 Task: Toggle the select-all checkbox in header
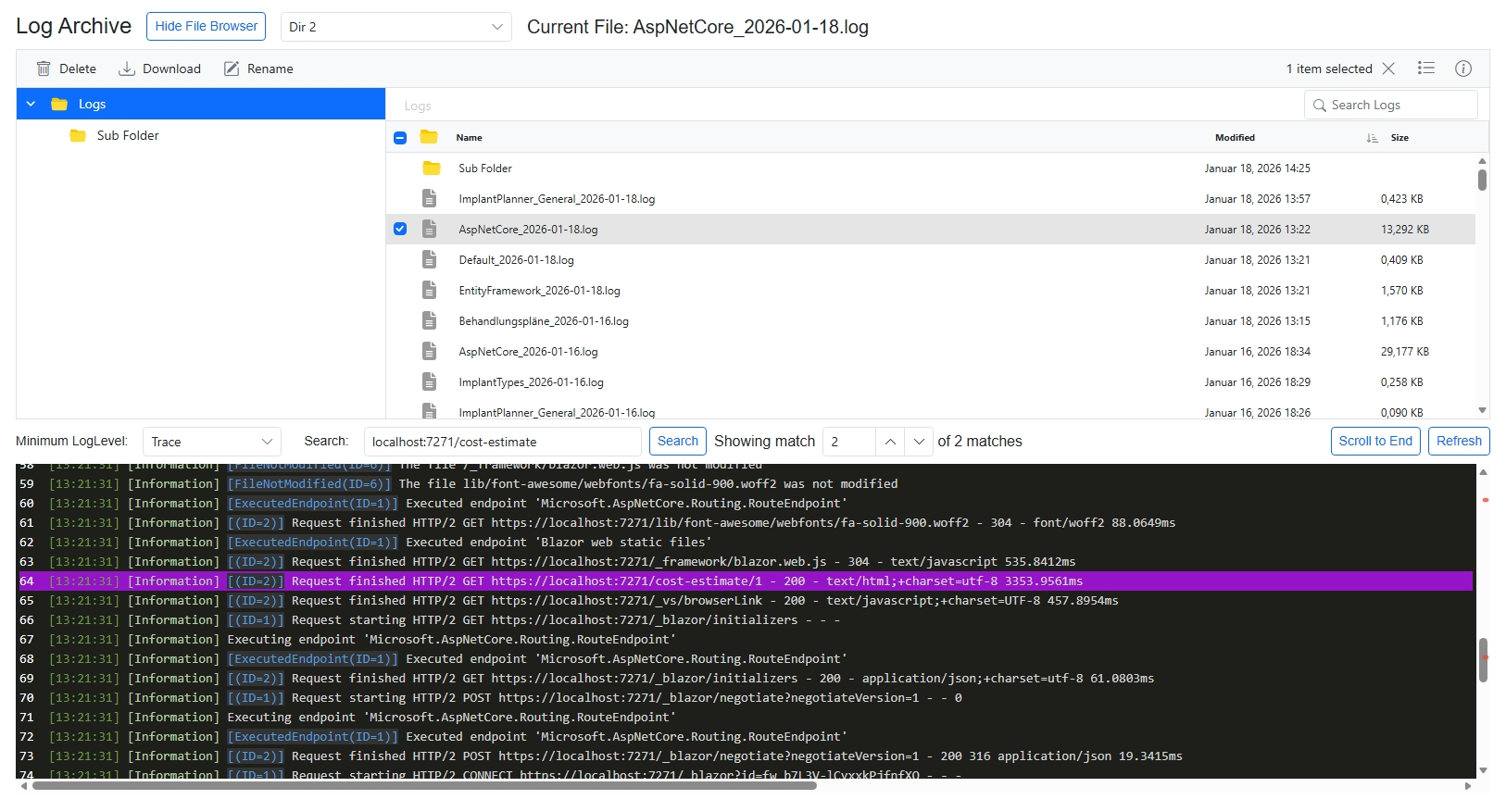point(400,137)
